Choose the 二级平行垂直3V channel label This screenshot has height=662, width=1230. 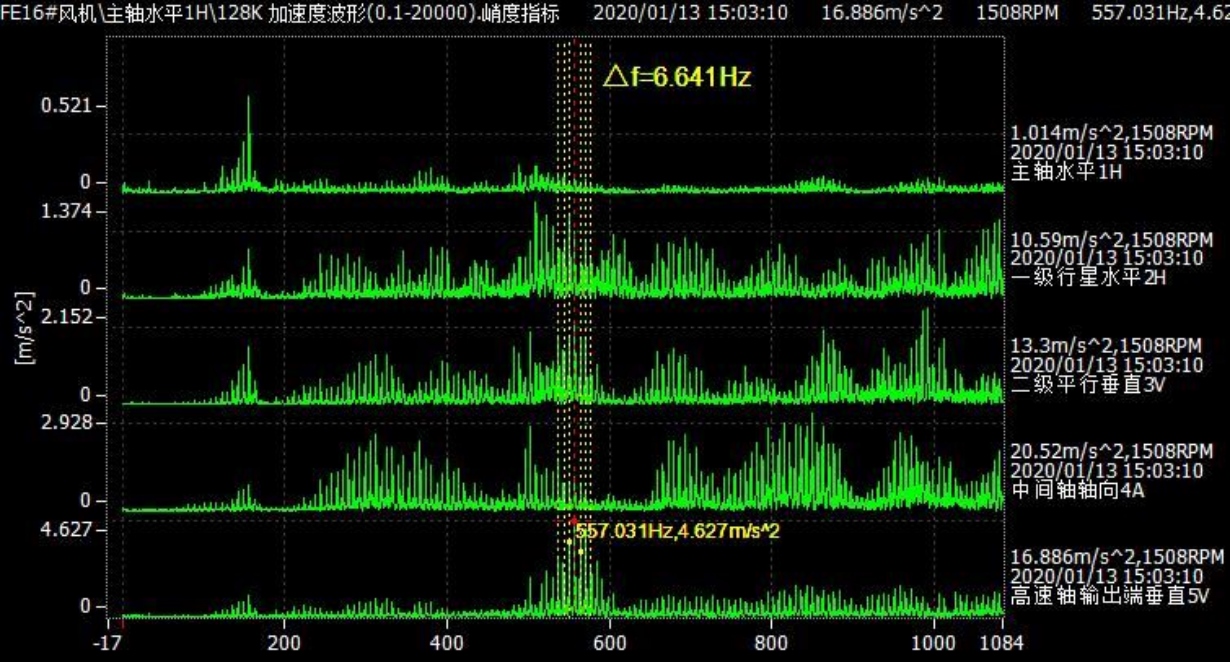[x=1089, y=384]
